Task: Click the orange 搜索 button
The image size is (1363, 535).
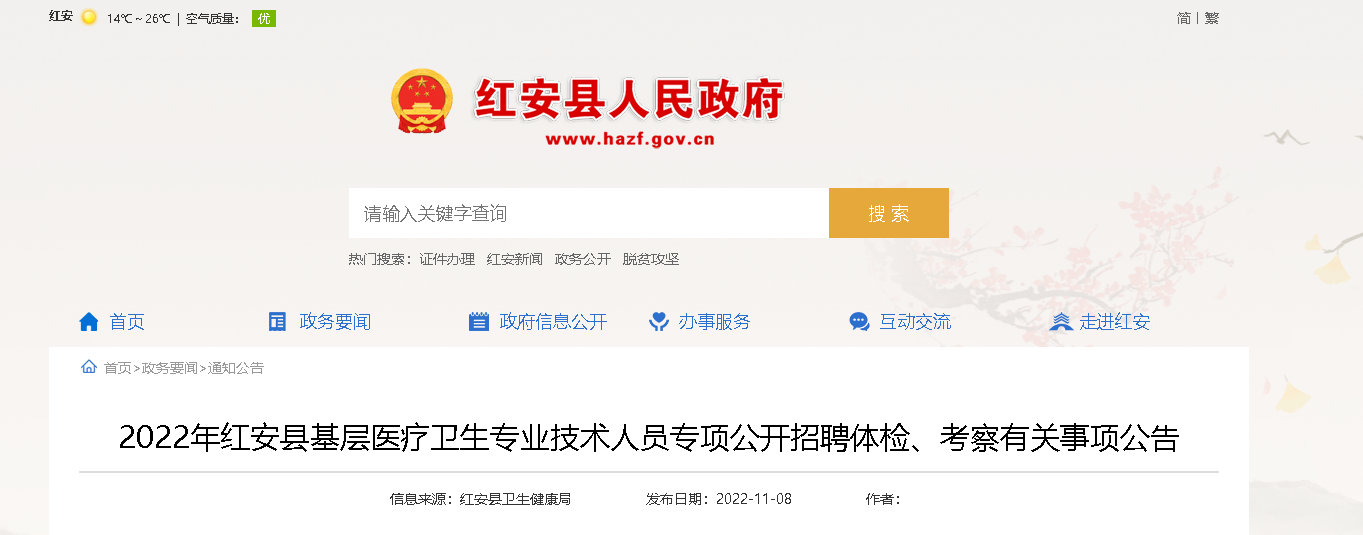Action: 889,213
